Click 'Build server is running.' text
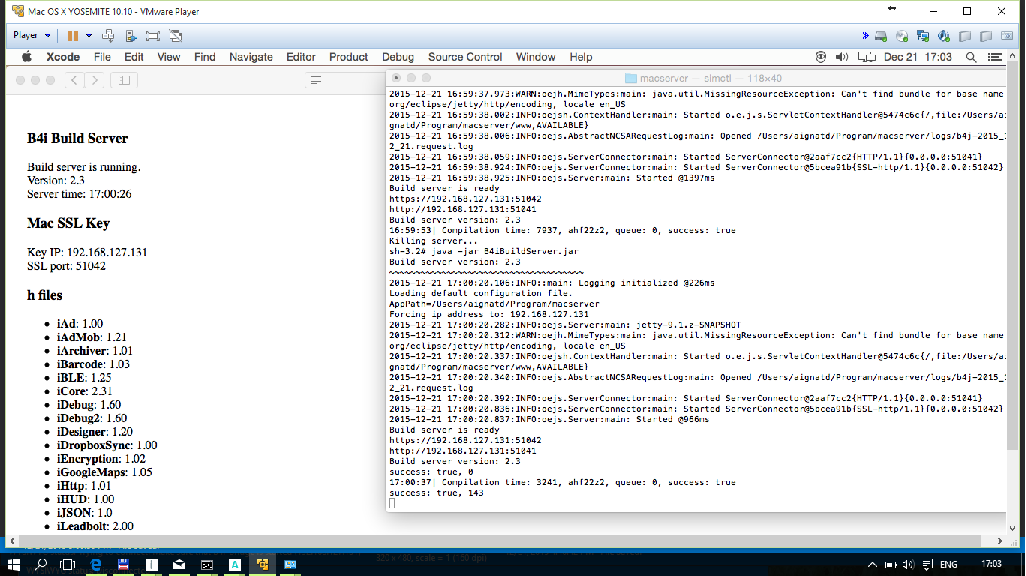Screen dimensions: 1026x576 (x=84, y=167)
